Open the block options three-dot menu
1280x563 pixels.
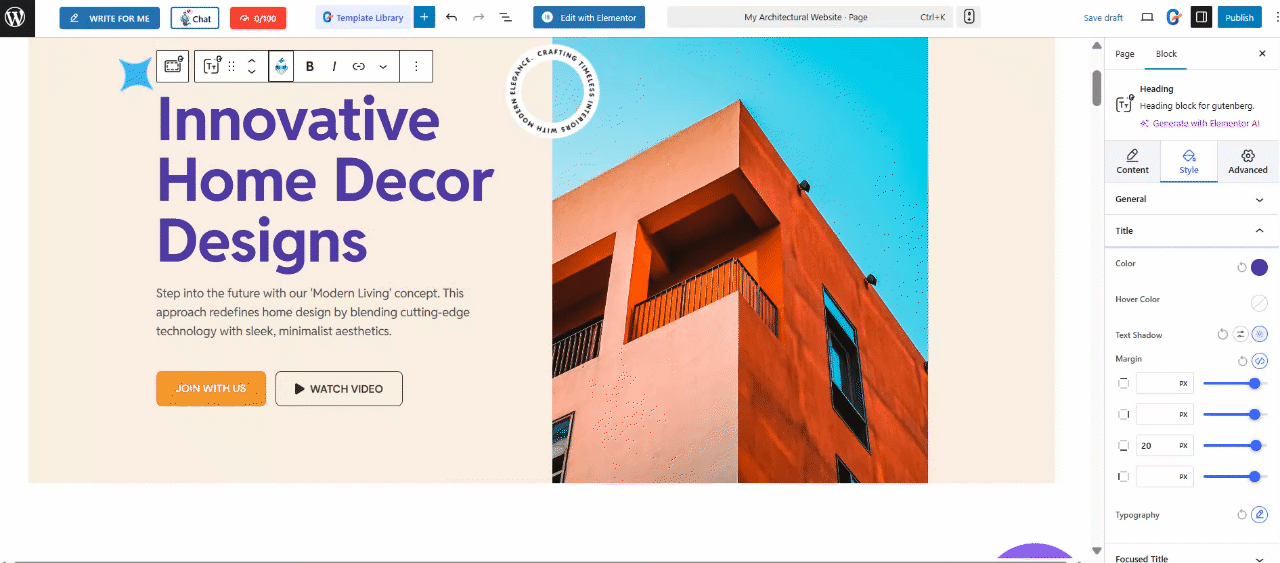point(416,66)
